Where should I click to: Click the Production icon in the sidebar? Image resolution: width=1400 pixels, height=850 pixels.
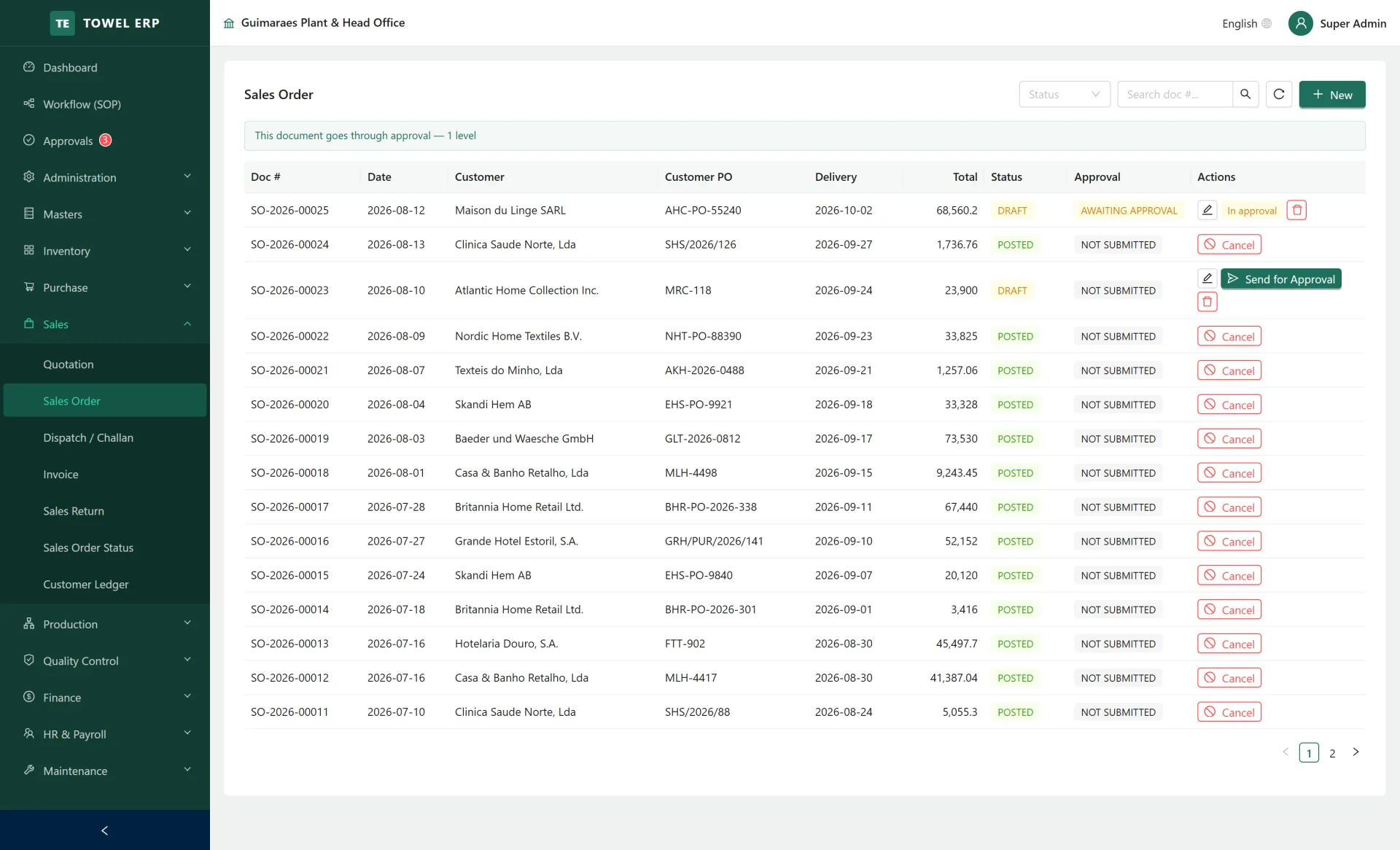(29, 623)
